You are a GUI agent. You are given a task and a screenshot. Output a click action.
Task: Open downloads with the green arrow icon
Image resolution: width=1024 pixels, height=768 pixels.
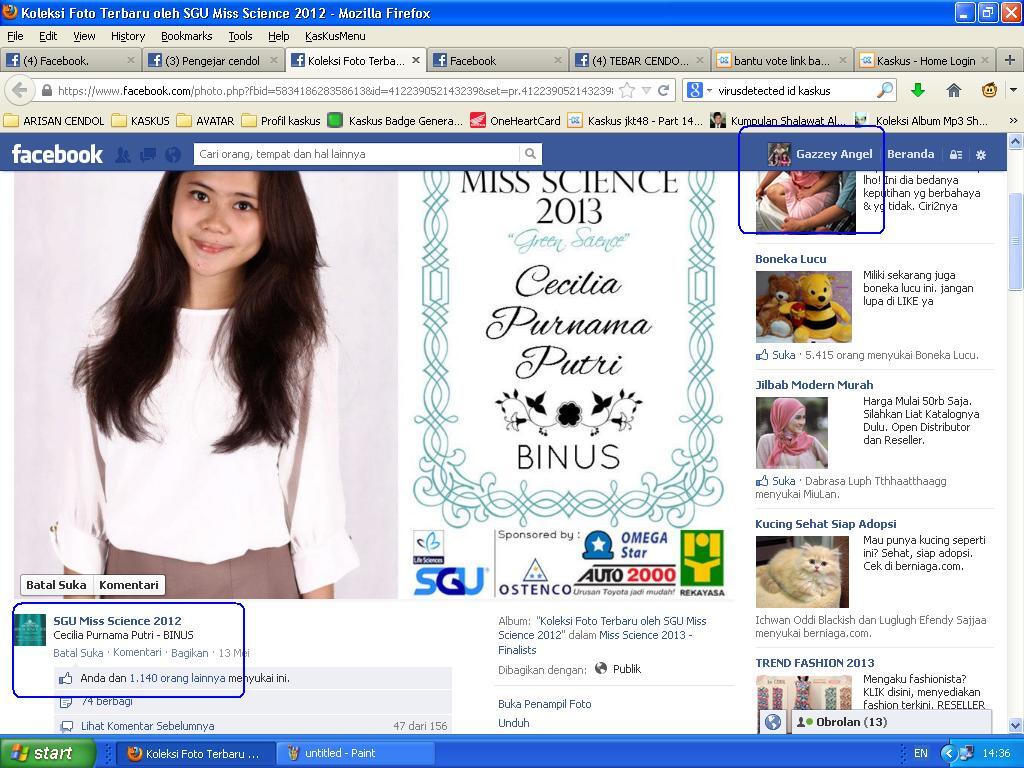click(x=918, y=89)
